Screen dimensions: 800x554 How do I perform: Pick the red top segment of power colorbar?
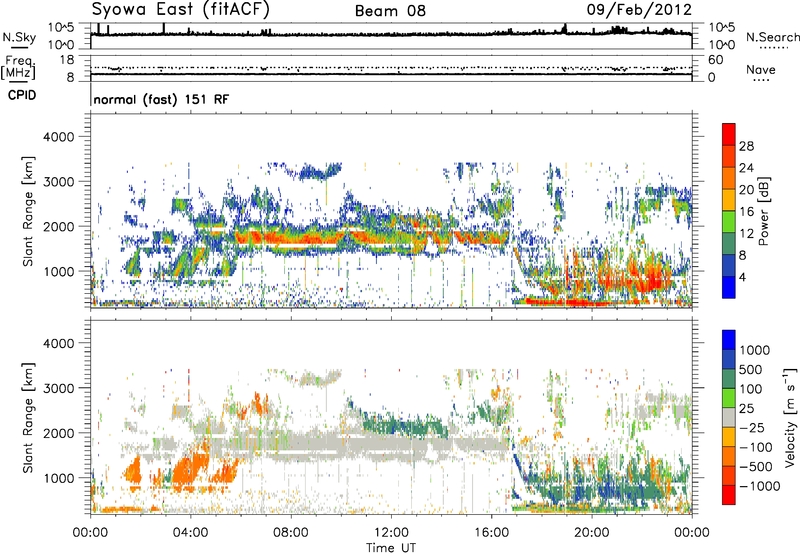click(729, 134)
